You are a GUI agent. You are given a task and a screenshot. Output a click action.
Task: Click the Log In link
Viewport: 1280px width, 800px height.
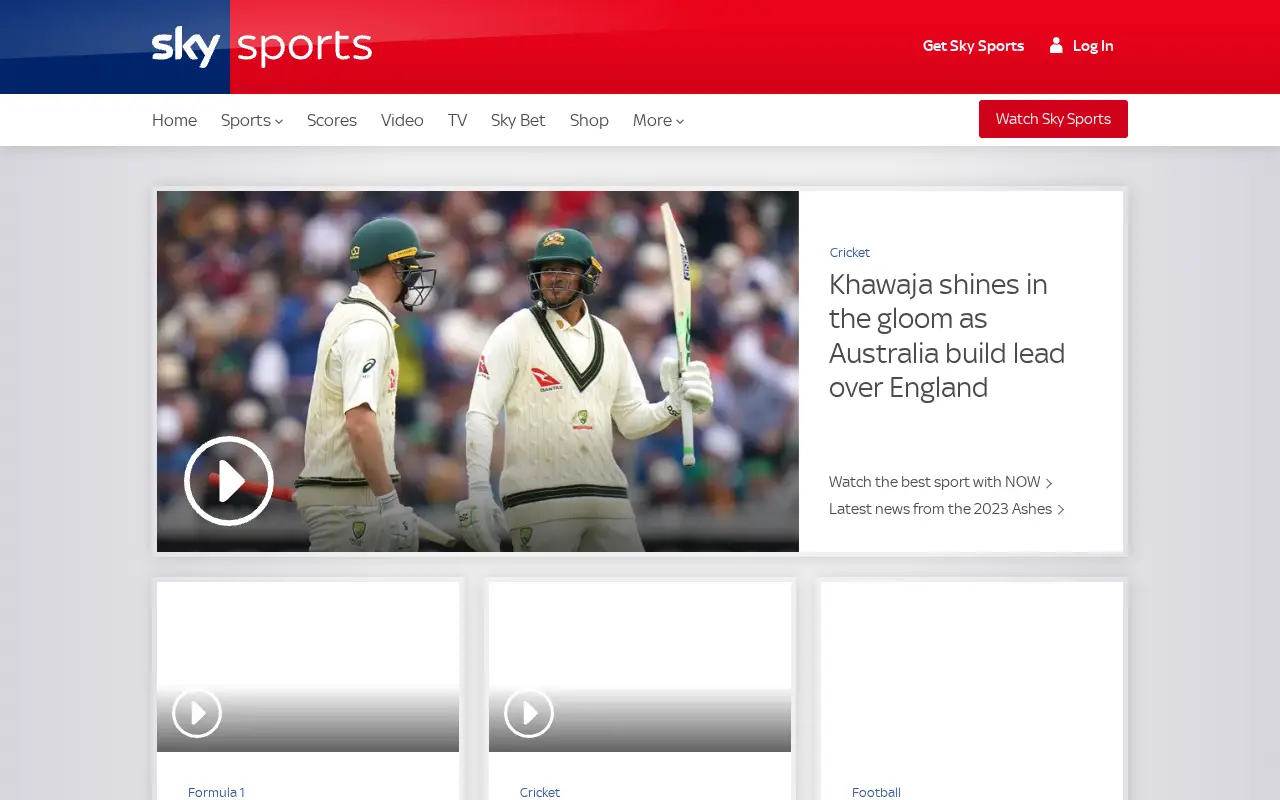click(1093, 46)
